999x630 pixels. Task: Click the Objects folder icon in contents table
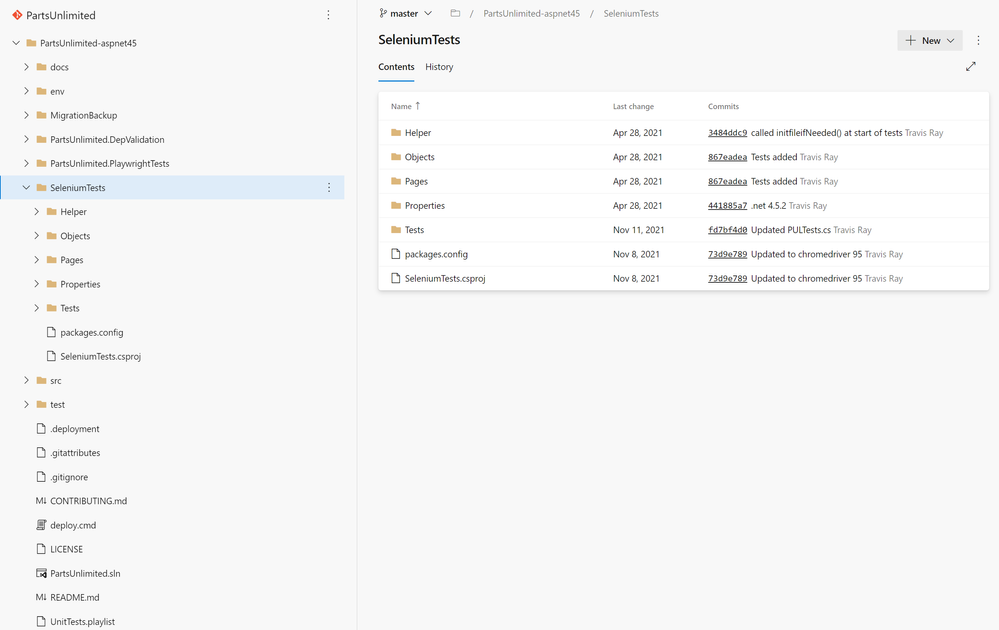click(396, 157)
